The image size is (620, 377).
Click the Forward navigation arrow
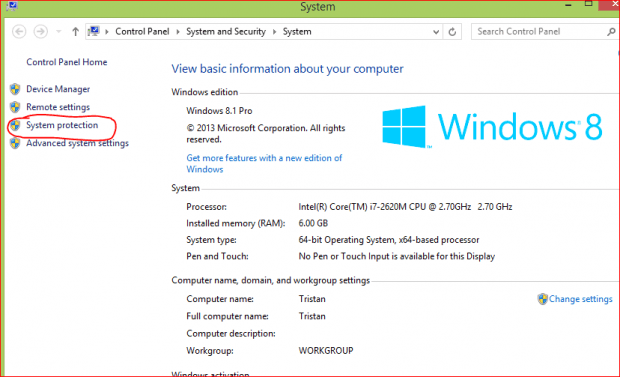tap(40, 31)
